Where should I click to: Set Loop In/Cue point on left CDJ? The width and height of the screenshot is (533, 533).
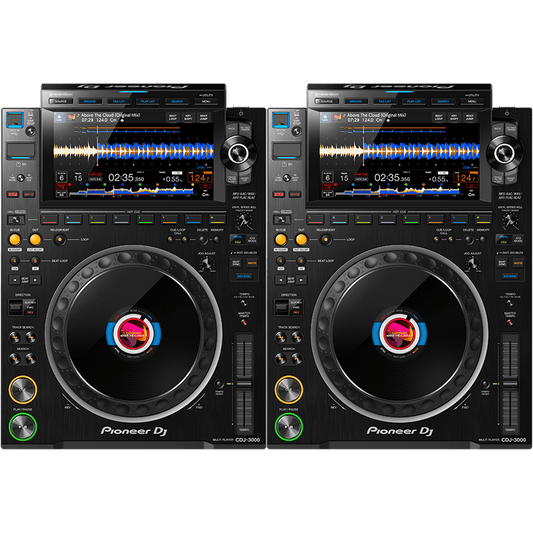tap(15, 240)
